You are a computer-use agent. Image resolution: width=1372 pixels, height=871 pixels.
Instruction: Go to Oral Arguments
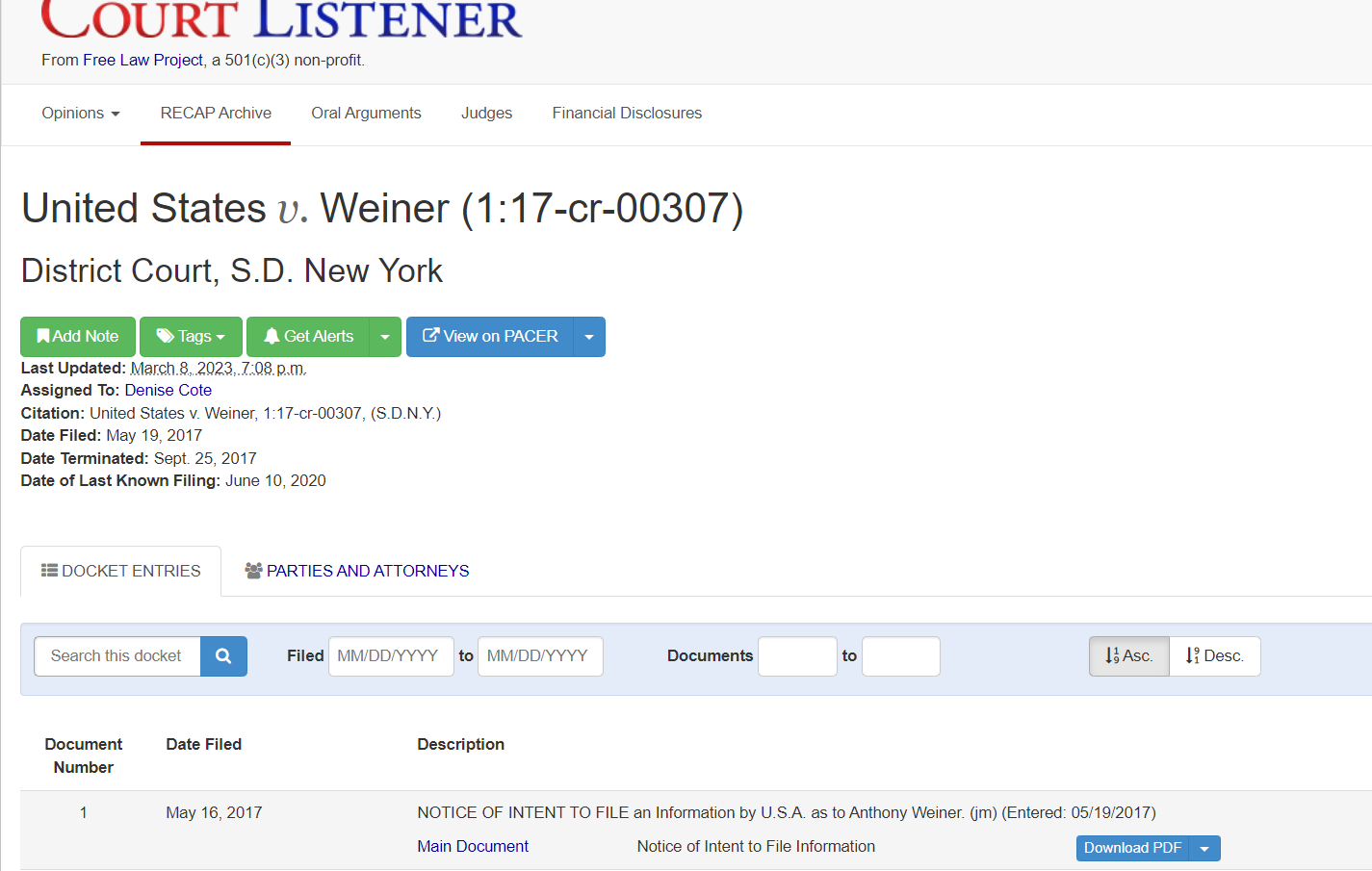click(x=366, y=114)
